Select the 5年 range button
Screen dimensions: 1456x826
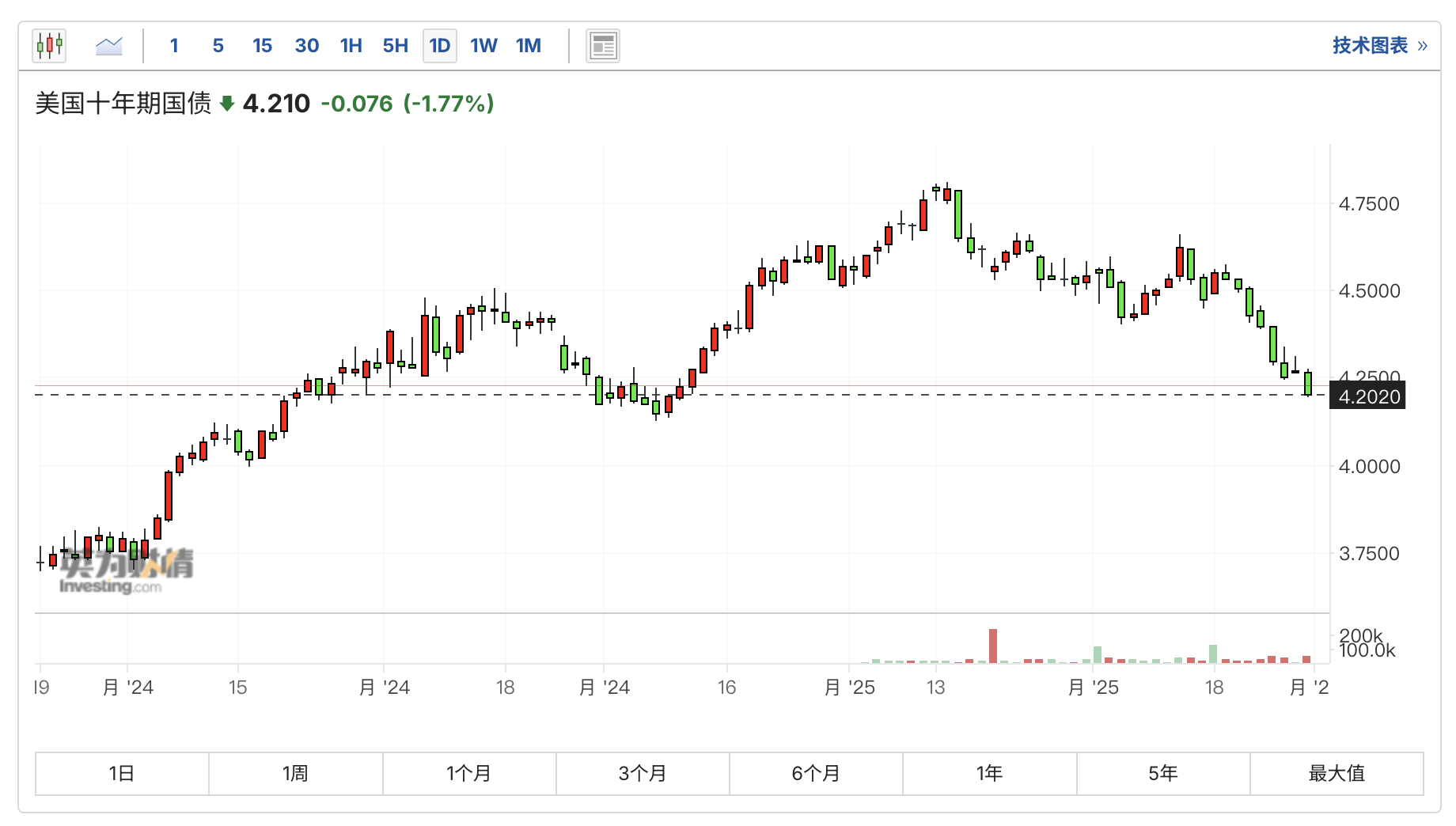(1163, 773)
